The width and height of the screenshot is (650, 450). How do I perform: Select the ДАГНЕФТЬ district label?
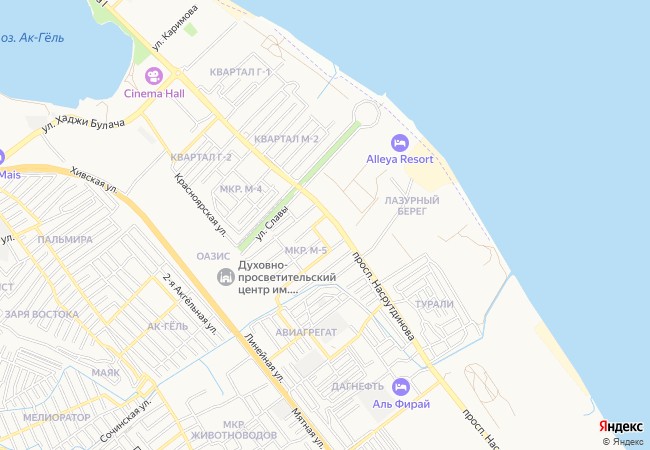click(357, 387)
